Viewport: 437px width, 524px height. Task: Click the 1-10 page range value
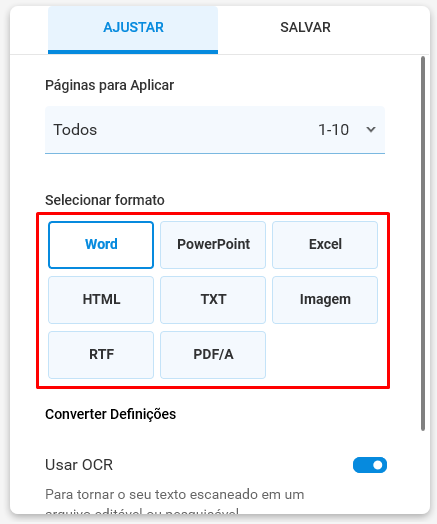(333, 130)
